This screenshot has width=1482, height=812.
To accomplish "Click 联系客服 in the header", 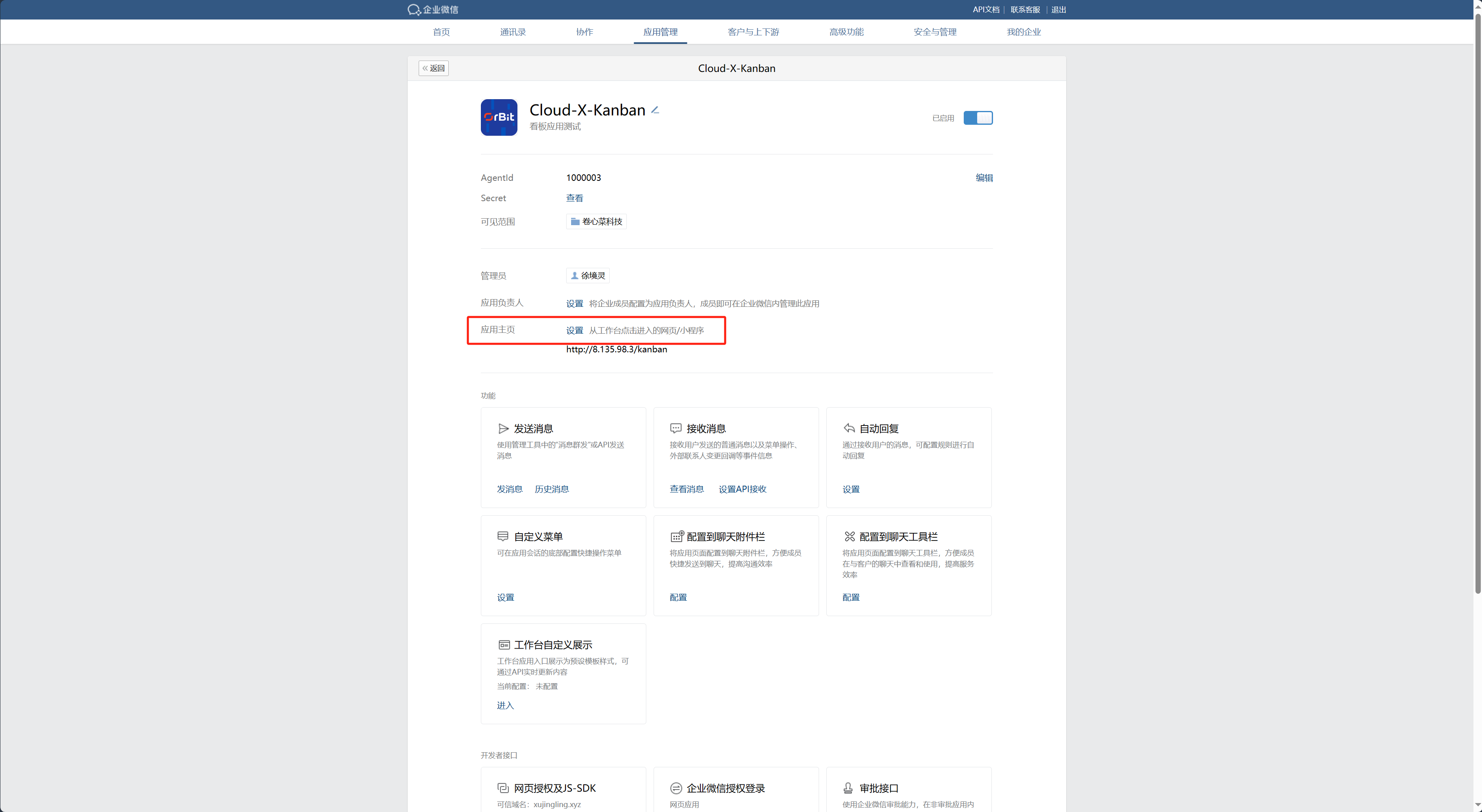I will pos(1025,10).
